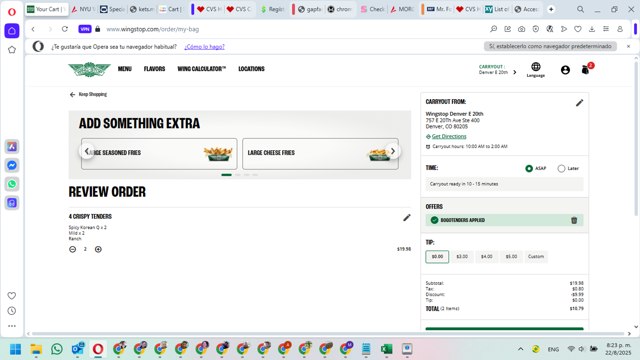The height and width of the screenshot is (360, 640).
Task: Open the LOCATIONS navigation item
Action: coord(251,69)
